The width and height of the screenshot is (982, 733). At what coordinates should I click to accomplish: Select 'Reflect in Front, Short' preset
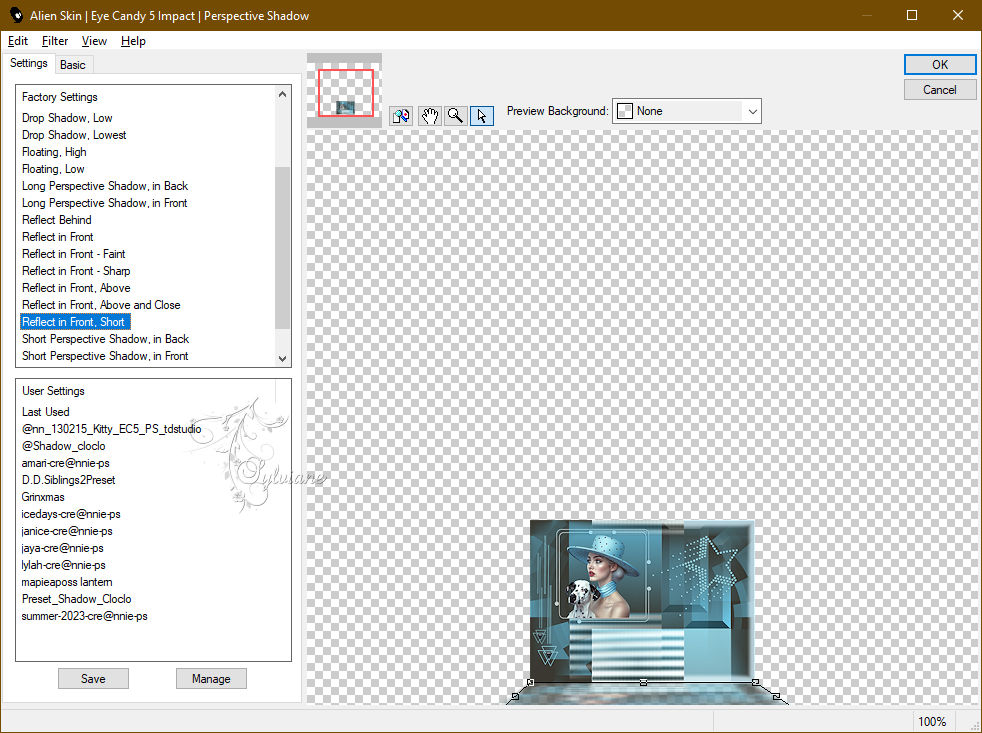click(75, 321)
